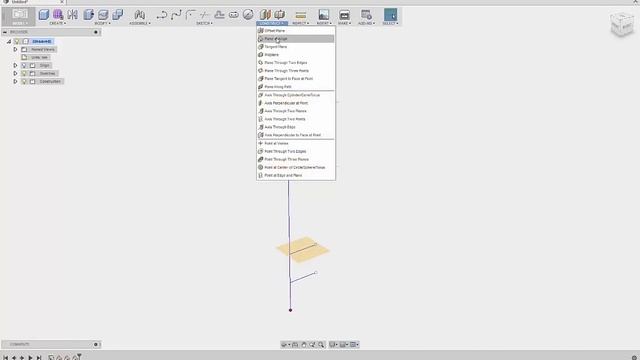Choose Point at Center of Circle/Sphere/Torus
This screenshot has height=360, width=640.
coord(296,167)
